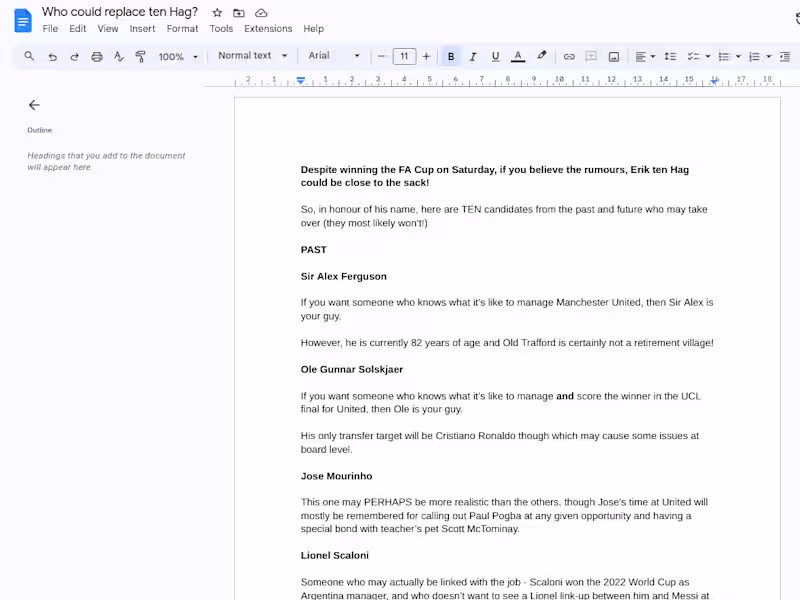Check the cloud save status icon
The width and height of the screenshot is (800, 600).
261,13
